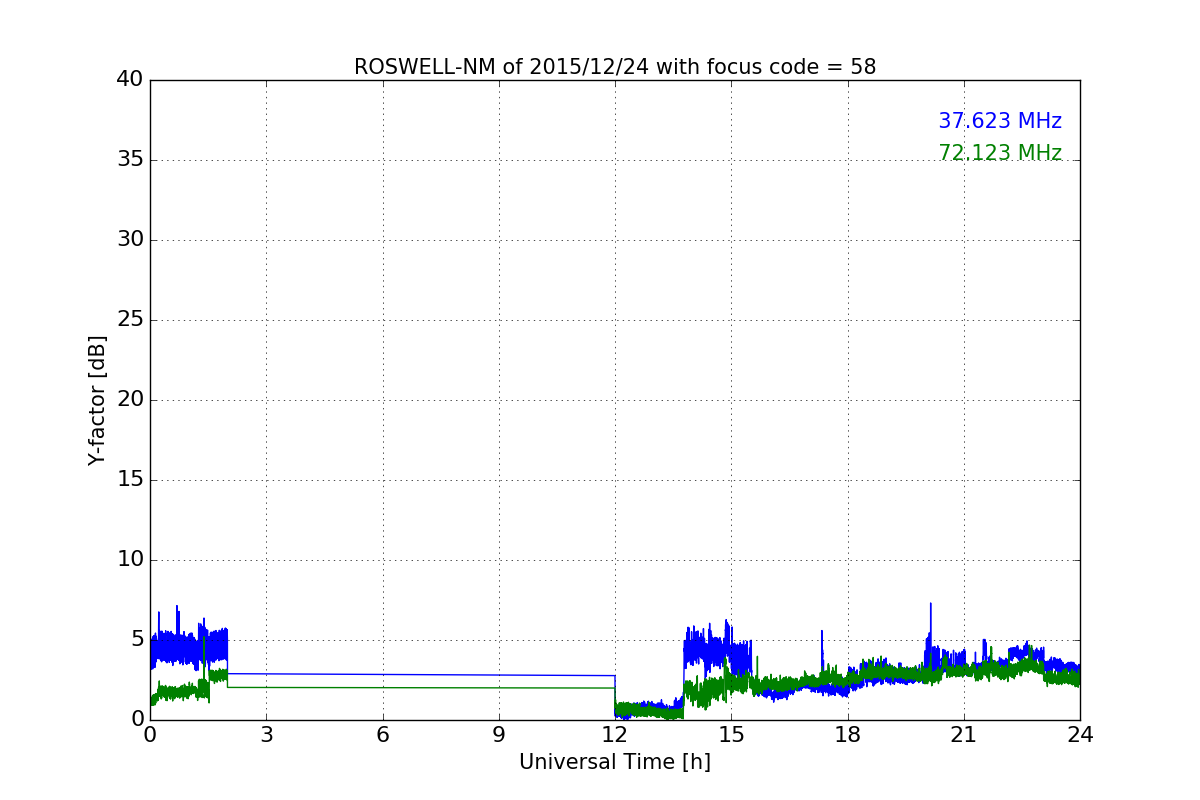Select the green 72.123 MHz legend label
1200x800 pixels.
(x=1000, y=153)
